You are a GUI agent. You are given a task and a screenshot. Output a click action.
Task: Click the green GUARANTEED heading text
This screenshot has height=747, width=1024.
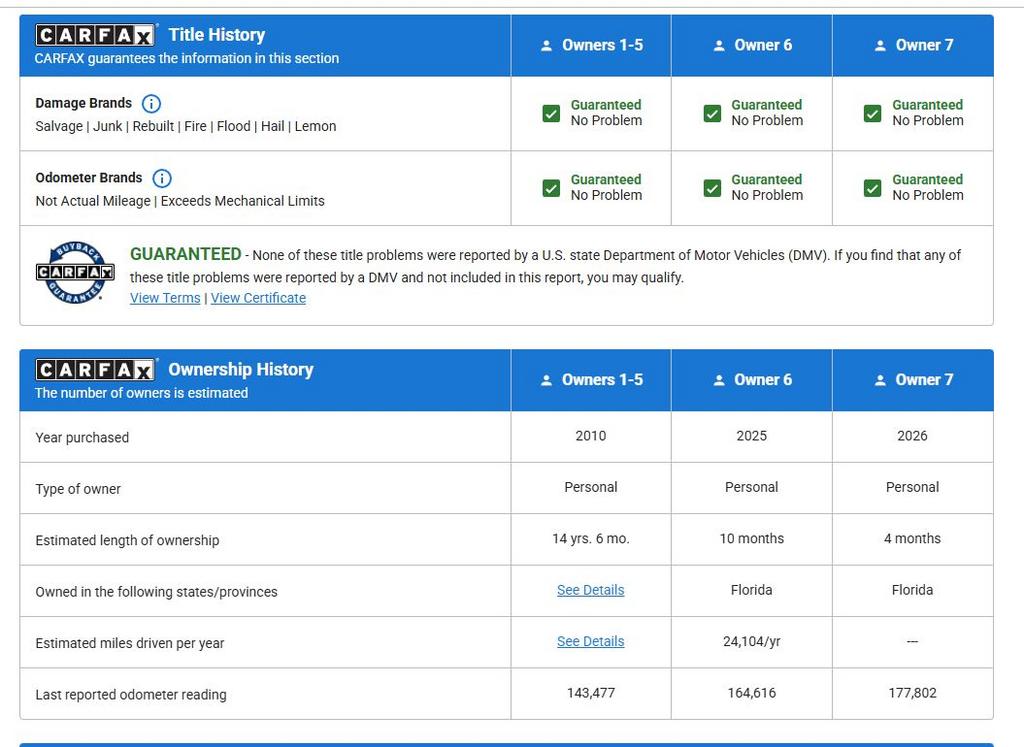click(185, 254)
